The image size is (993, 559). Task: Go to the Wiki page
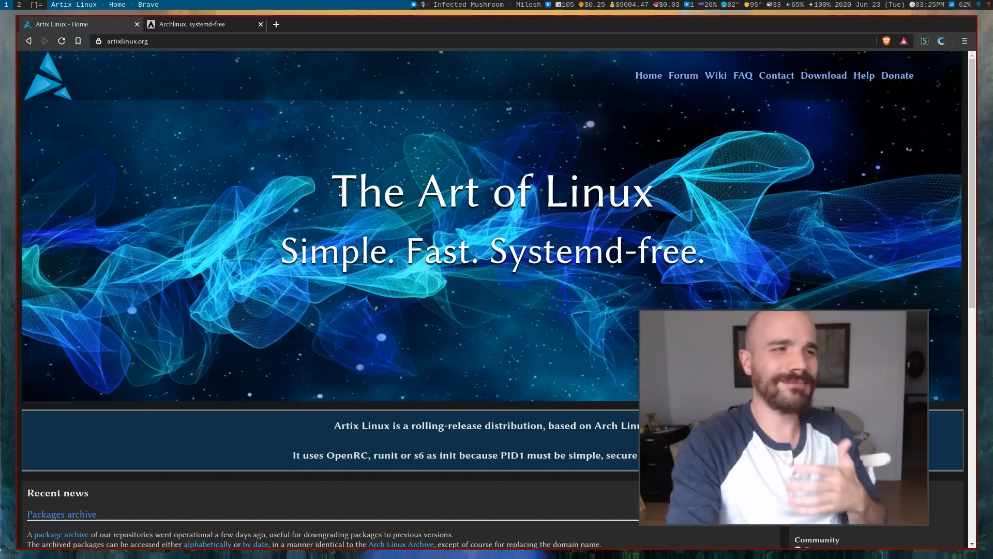tap(716, 75)
